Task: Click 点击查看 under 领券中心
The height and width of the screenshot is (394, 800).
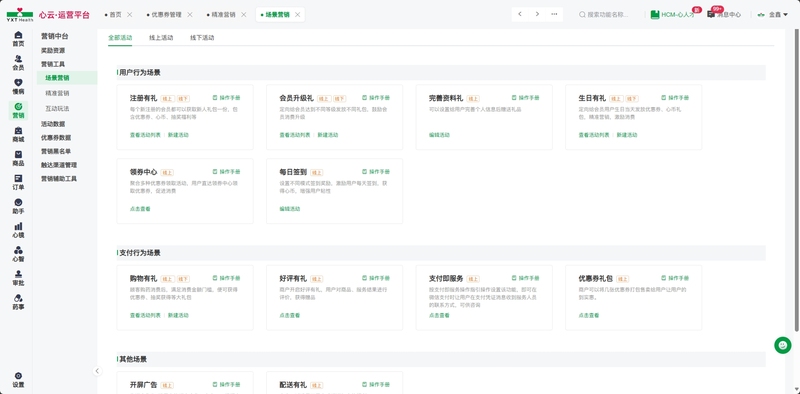Action: point(140,209)
